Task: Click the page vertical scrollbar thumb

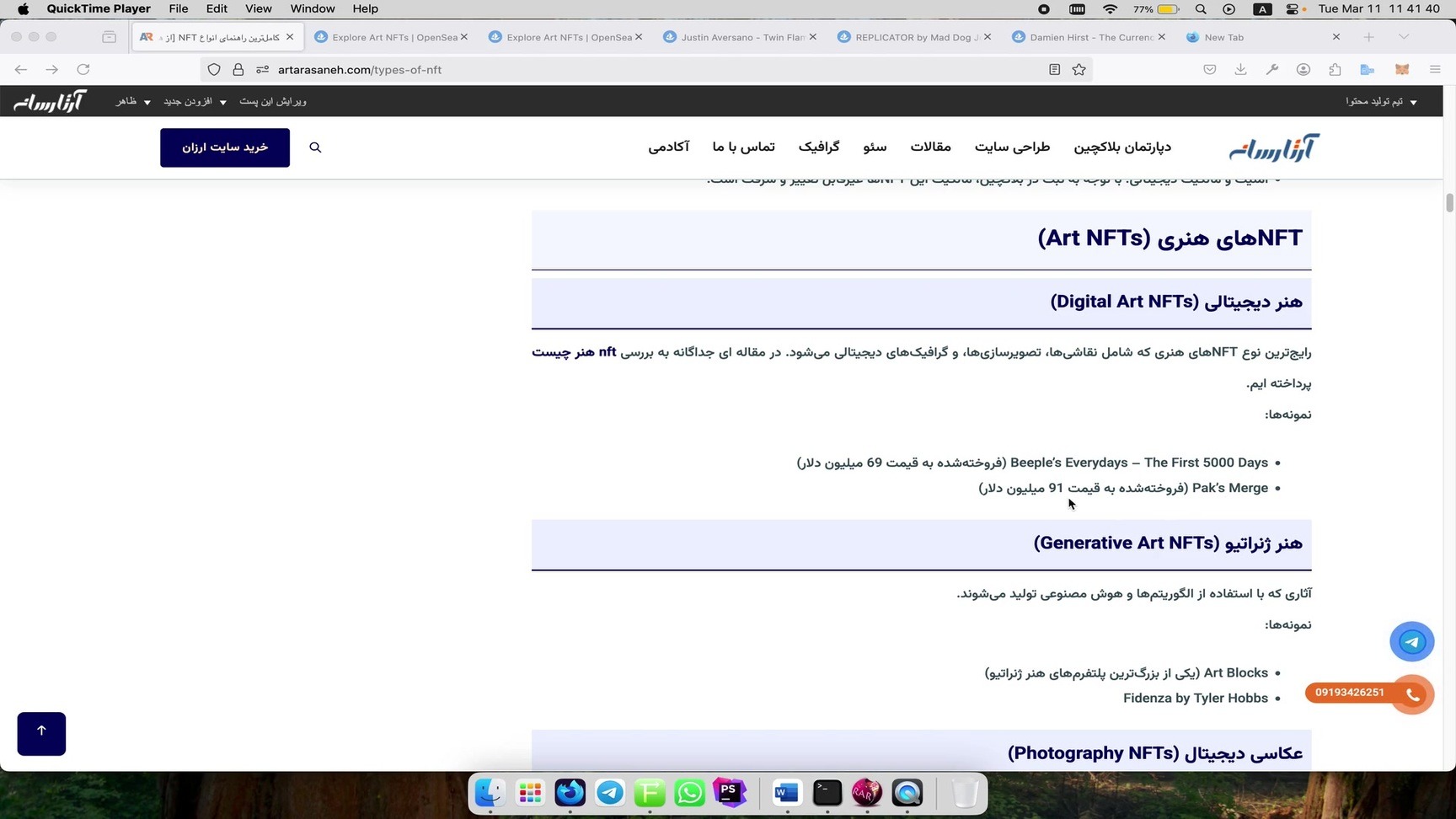Action: (x=1450, y=203)
